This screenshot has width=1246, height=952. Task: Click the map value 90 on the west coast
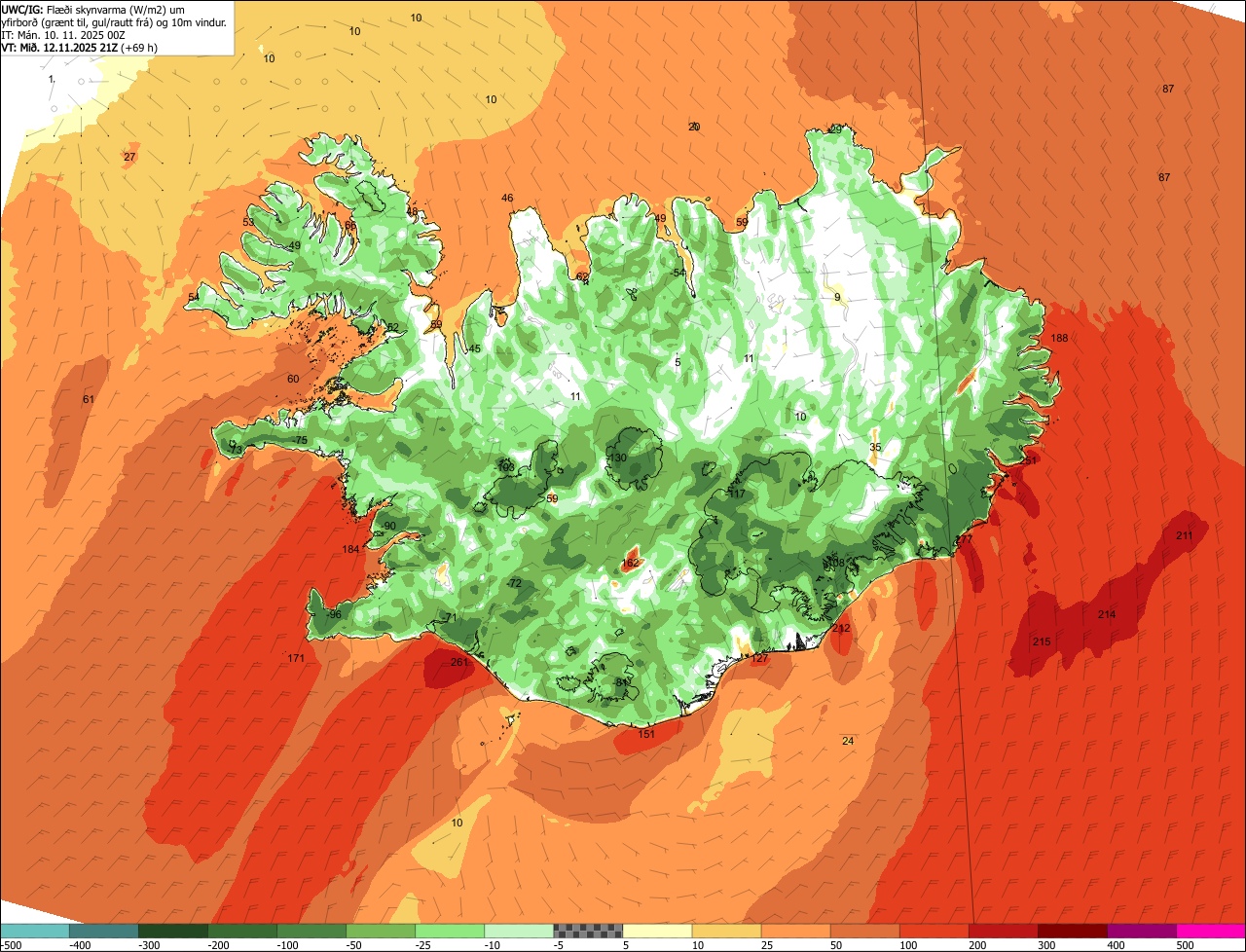(x=389, y=526)
